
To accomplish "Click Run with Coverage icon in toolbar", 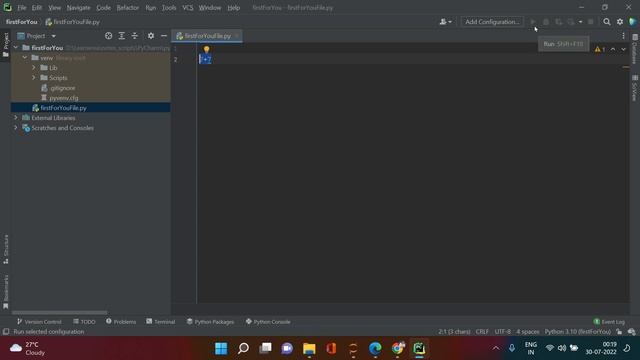I will (558, 22).
